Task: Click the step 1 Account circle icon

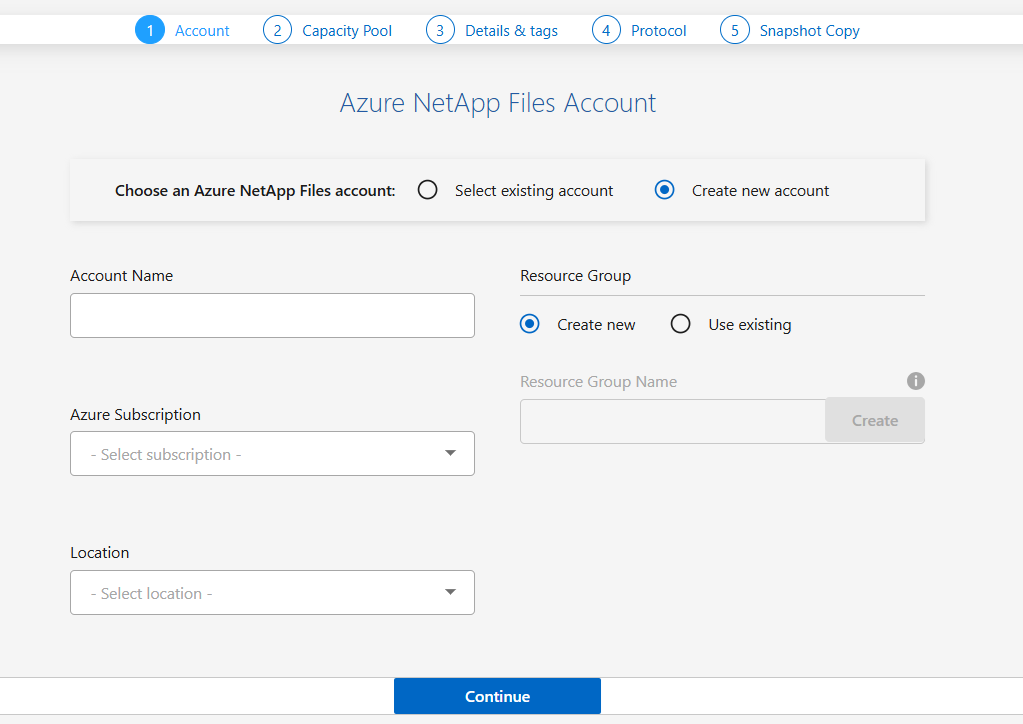Action: 150,30
